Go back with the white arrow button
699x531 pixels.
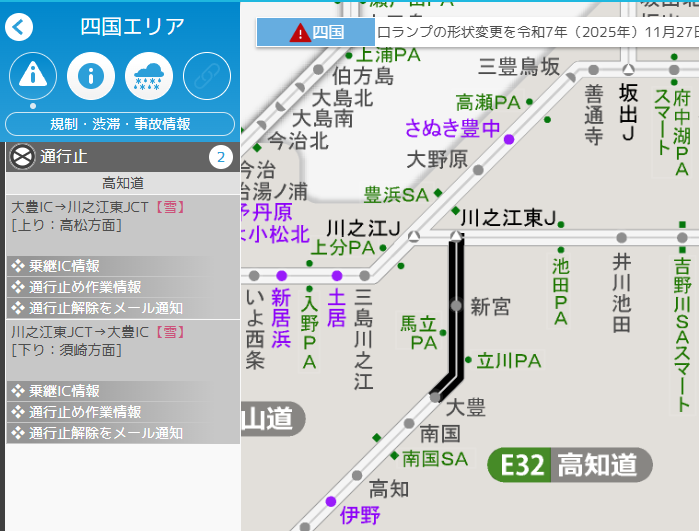pos(19,27)
